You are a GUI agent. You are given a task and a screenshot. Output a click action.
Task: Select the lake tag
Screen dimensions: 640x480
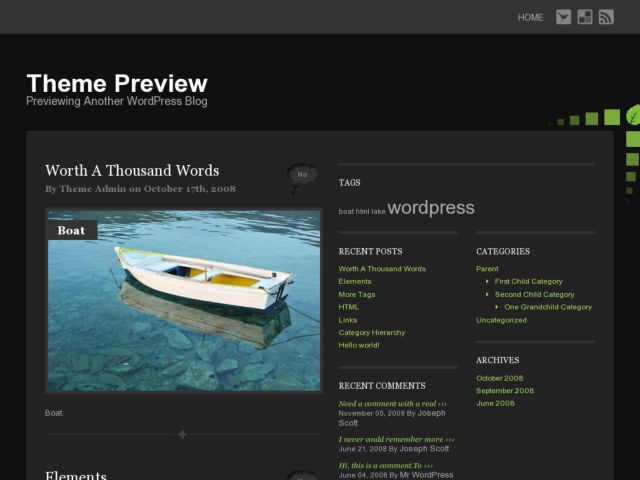[x=378, y=211]
